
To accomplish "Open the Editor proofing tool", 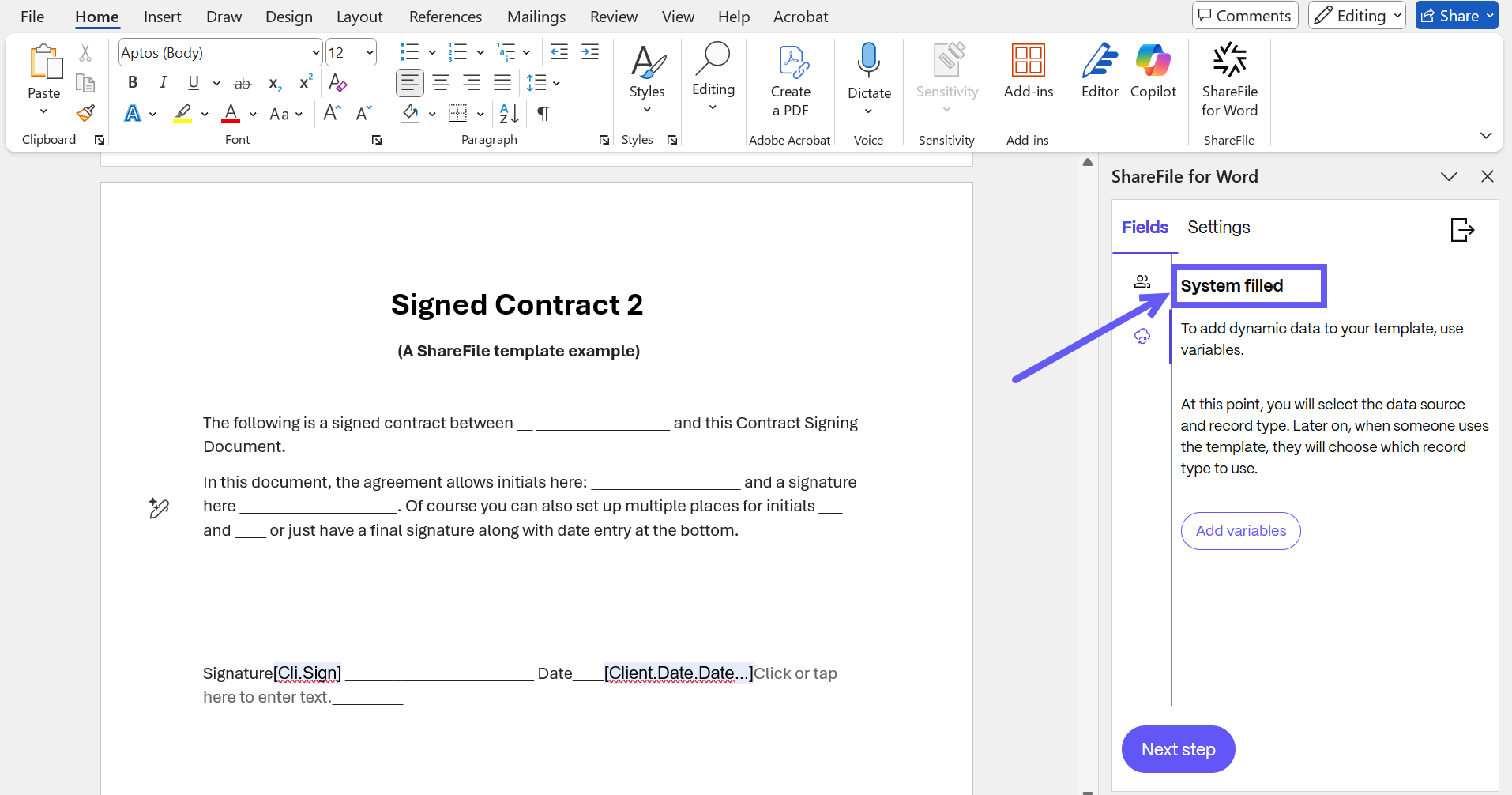I will tap(1099, 73).
